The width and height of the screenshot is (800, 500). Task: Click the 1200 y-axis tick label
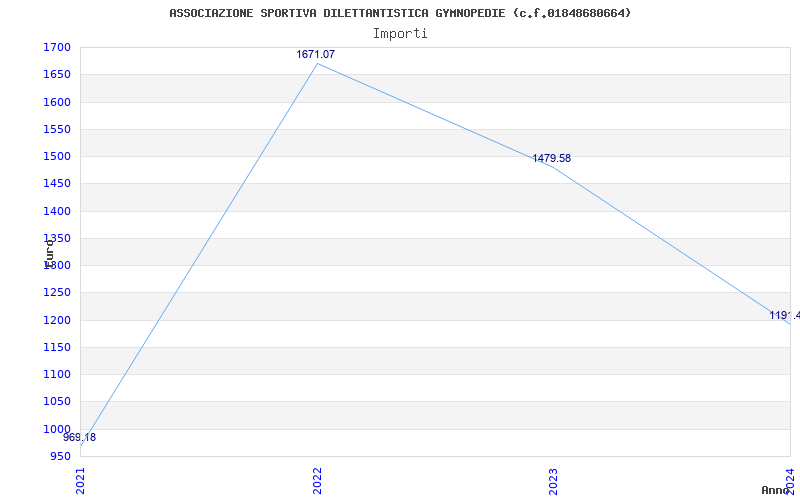coord(57,320)
